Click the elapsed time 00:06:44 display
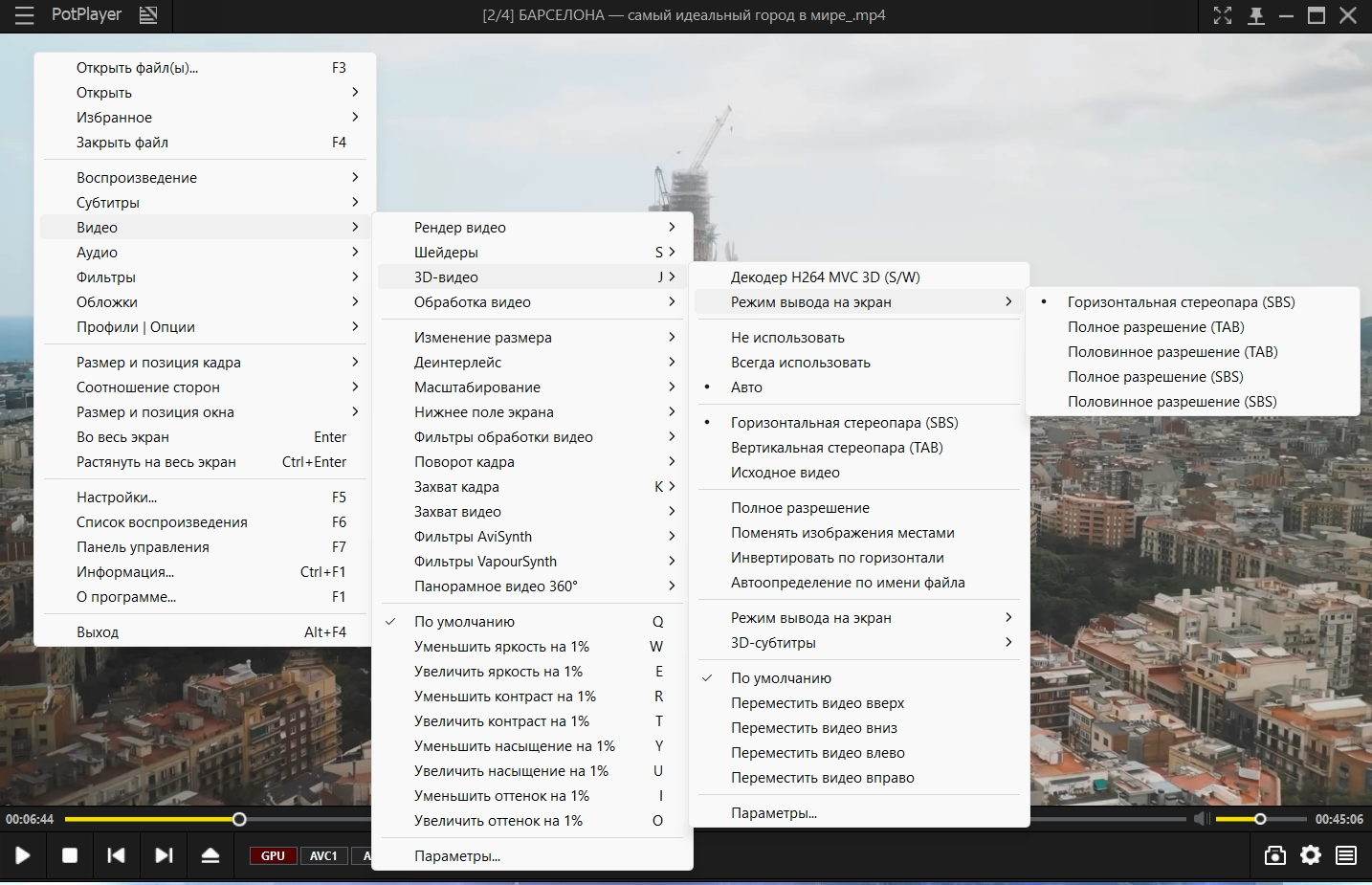 [x=30, y=819]
